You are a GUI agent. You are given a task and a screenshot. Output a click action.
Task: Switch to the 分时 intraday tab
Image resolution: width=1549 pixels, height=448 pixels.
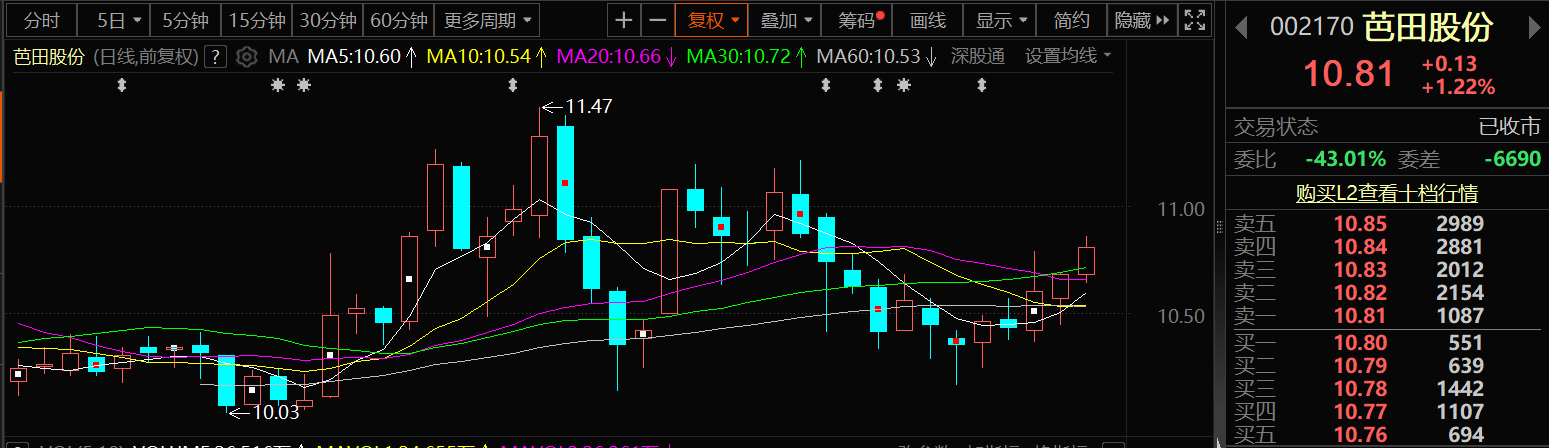pos(41,20)
